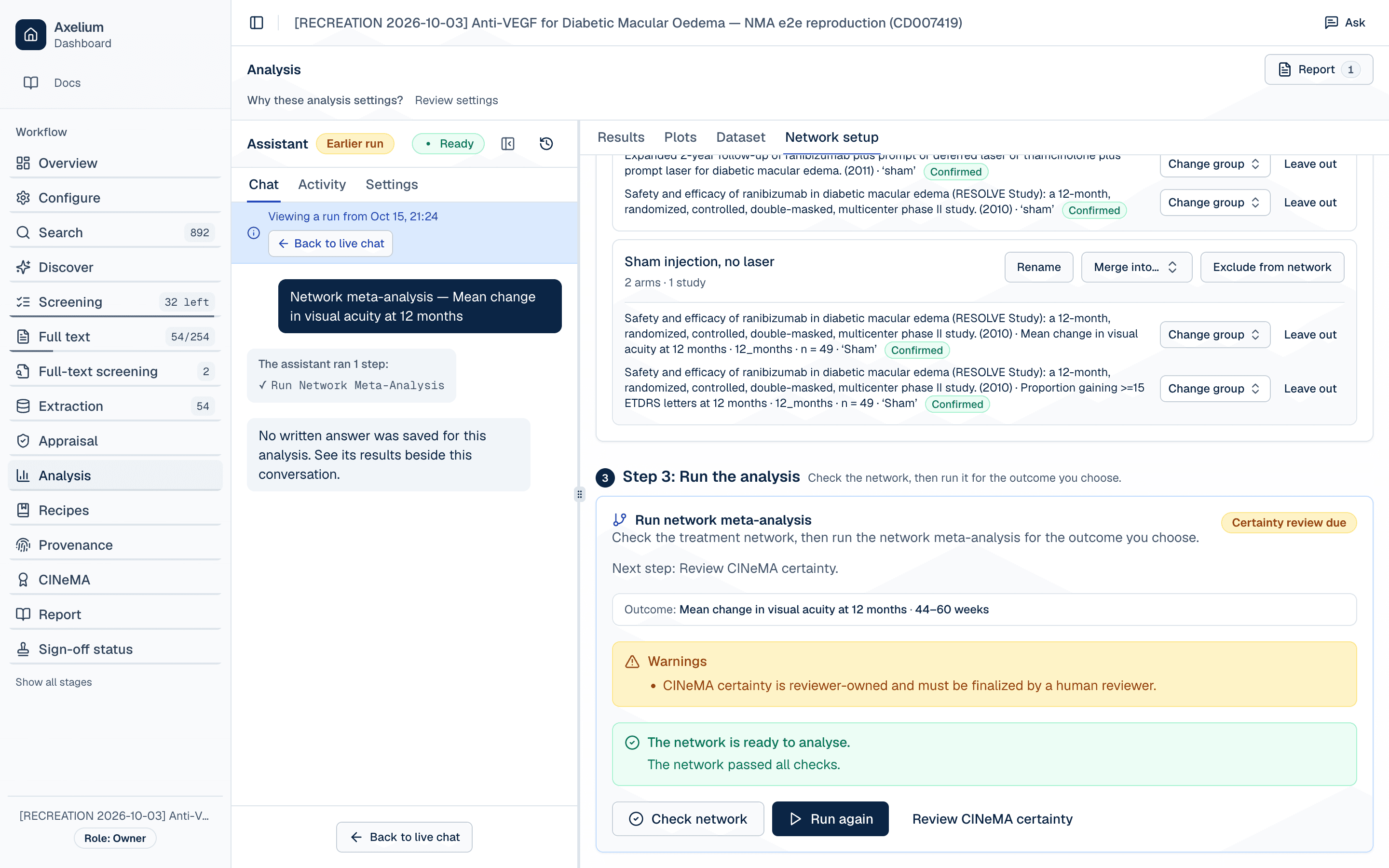1389x868 pixels.
Task: Open Overview workflow stage
Action: tap(115, 163)
